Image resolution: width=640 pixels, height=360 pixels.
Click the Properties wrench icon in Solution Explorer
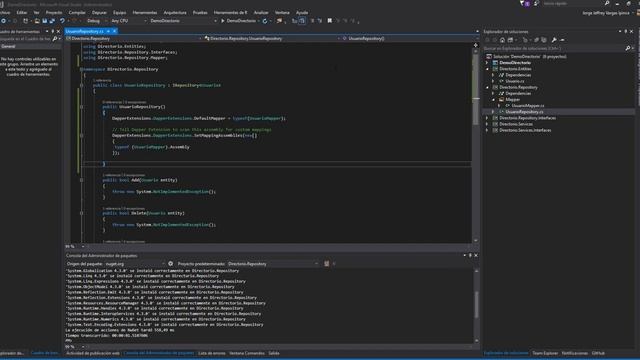click(x=554, y=40)
